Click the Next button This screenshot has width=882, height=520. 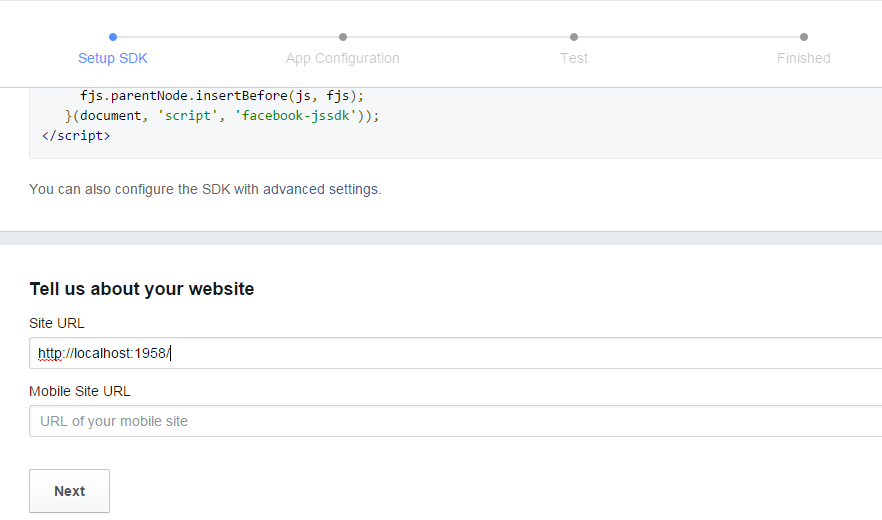(x=69, y=491)
